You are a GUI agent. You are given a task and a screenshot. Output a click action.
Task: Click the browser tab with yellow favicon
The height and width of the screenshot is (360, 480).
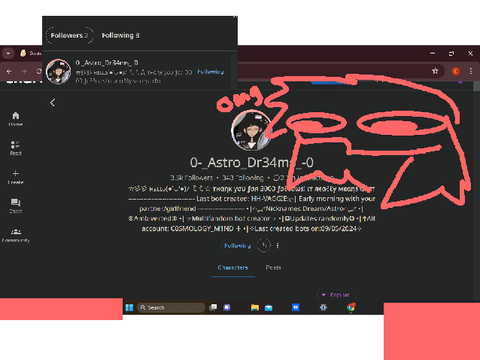(30, 53)
